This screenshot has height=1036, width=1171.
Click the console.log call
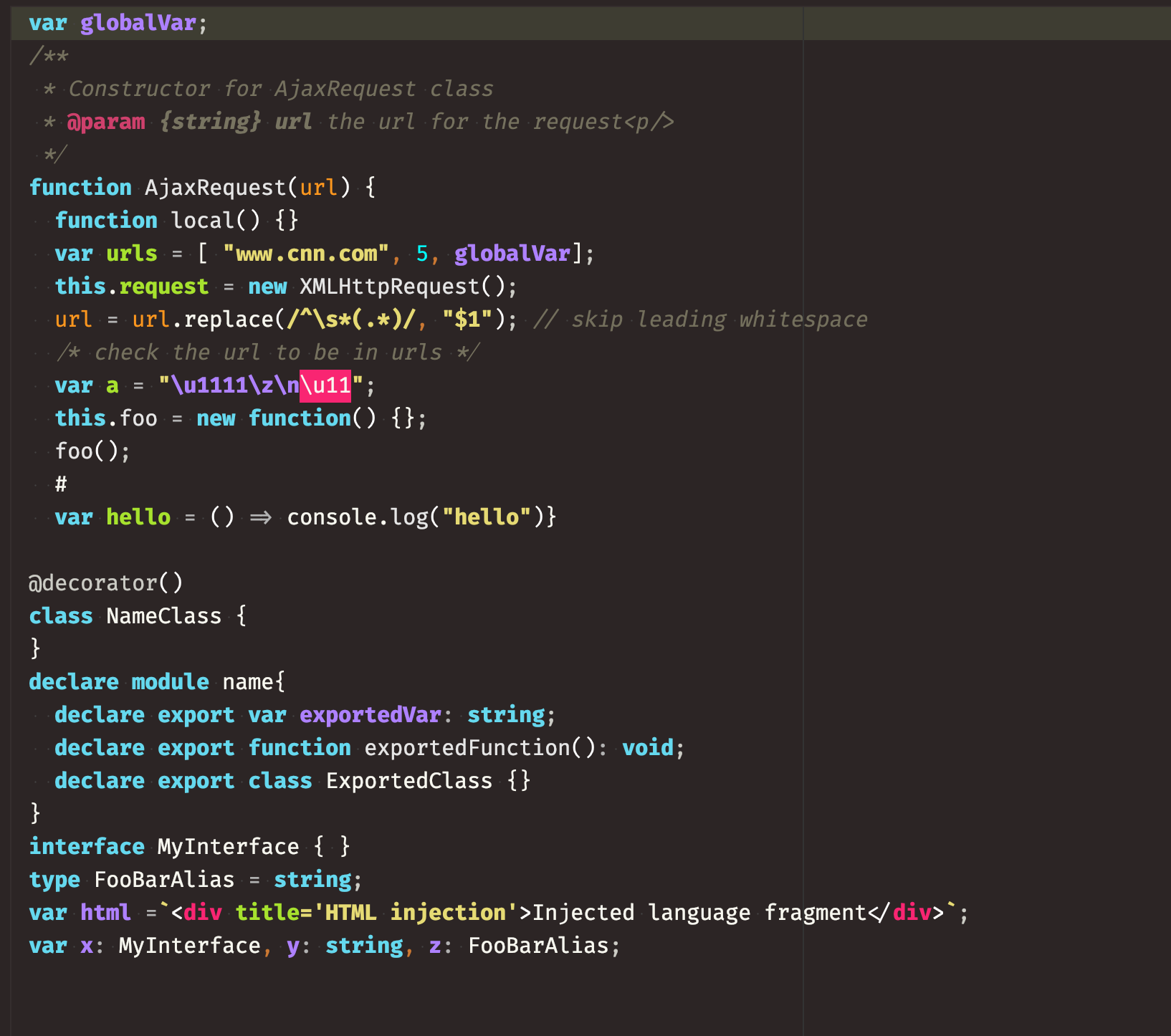(358, 517)
